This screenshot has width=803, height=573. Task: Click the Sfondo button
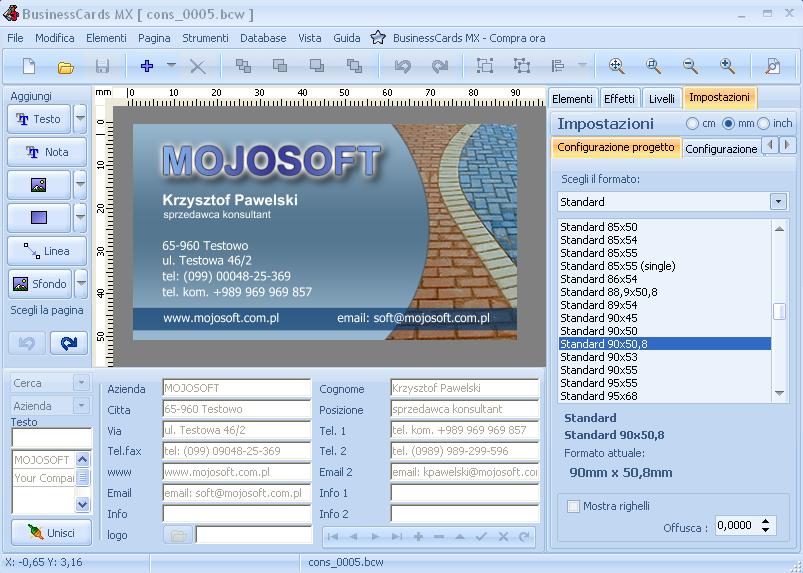tap(40, 284)
